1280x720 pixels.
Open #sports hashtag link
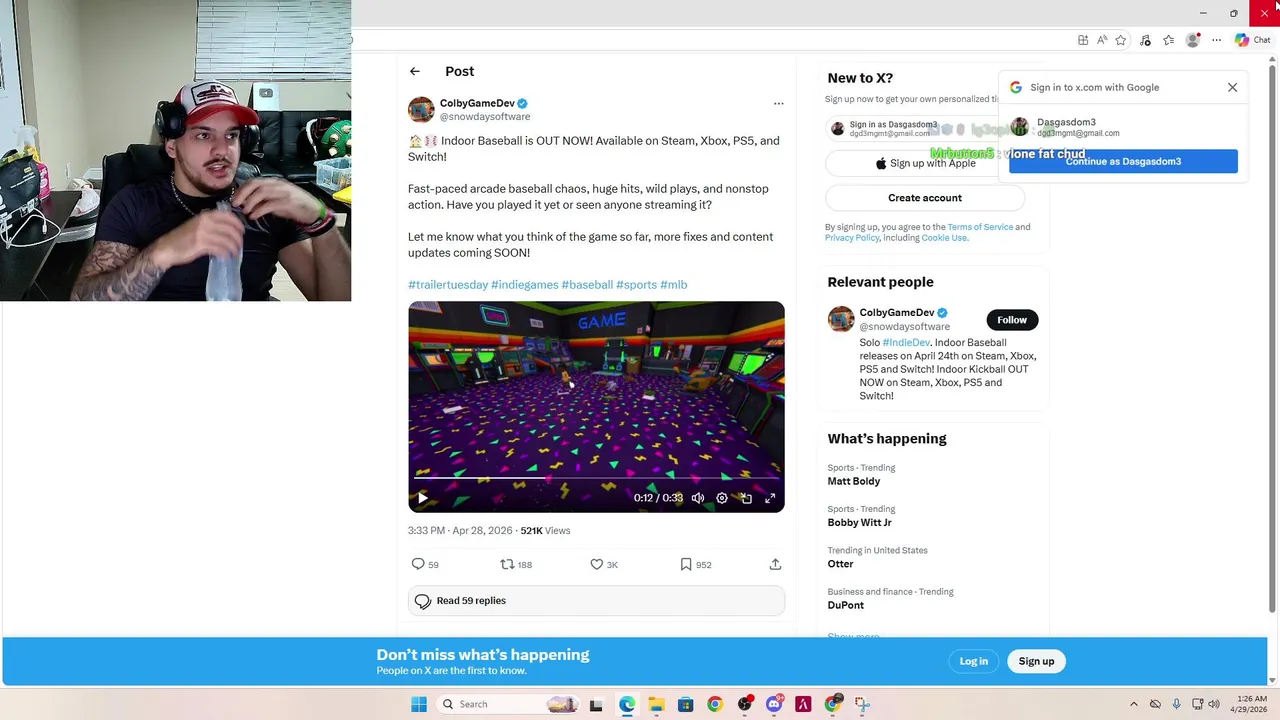(636, 284)
